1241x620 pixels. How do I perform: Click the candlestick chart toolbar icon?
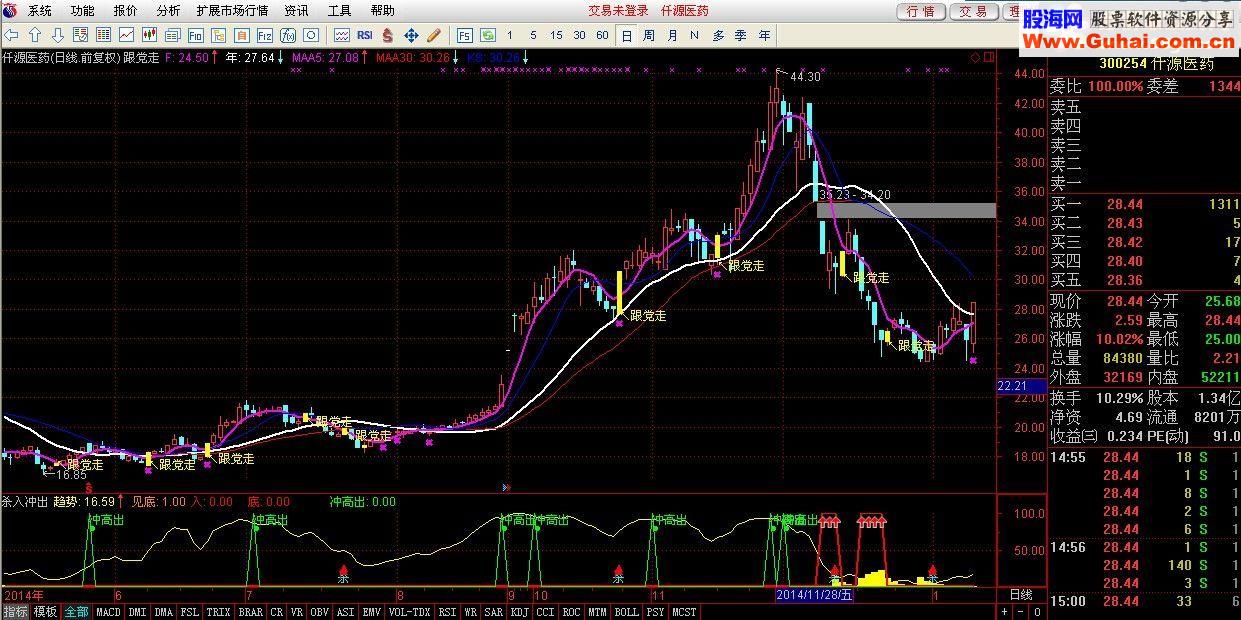(x=148, y=35)
